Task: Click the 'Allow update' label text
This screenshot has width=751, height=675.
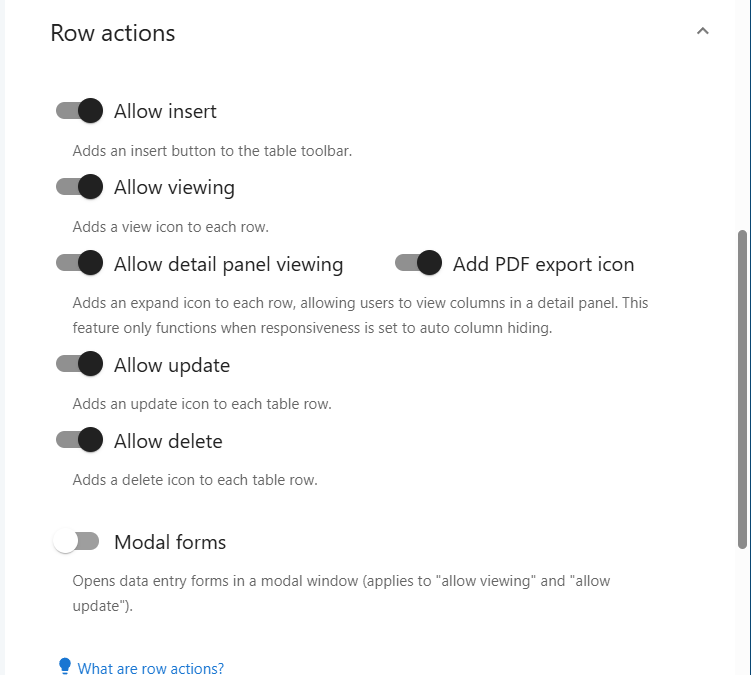Action: click(x=172, y=366)
